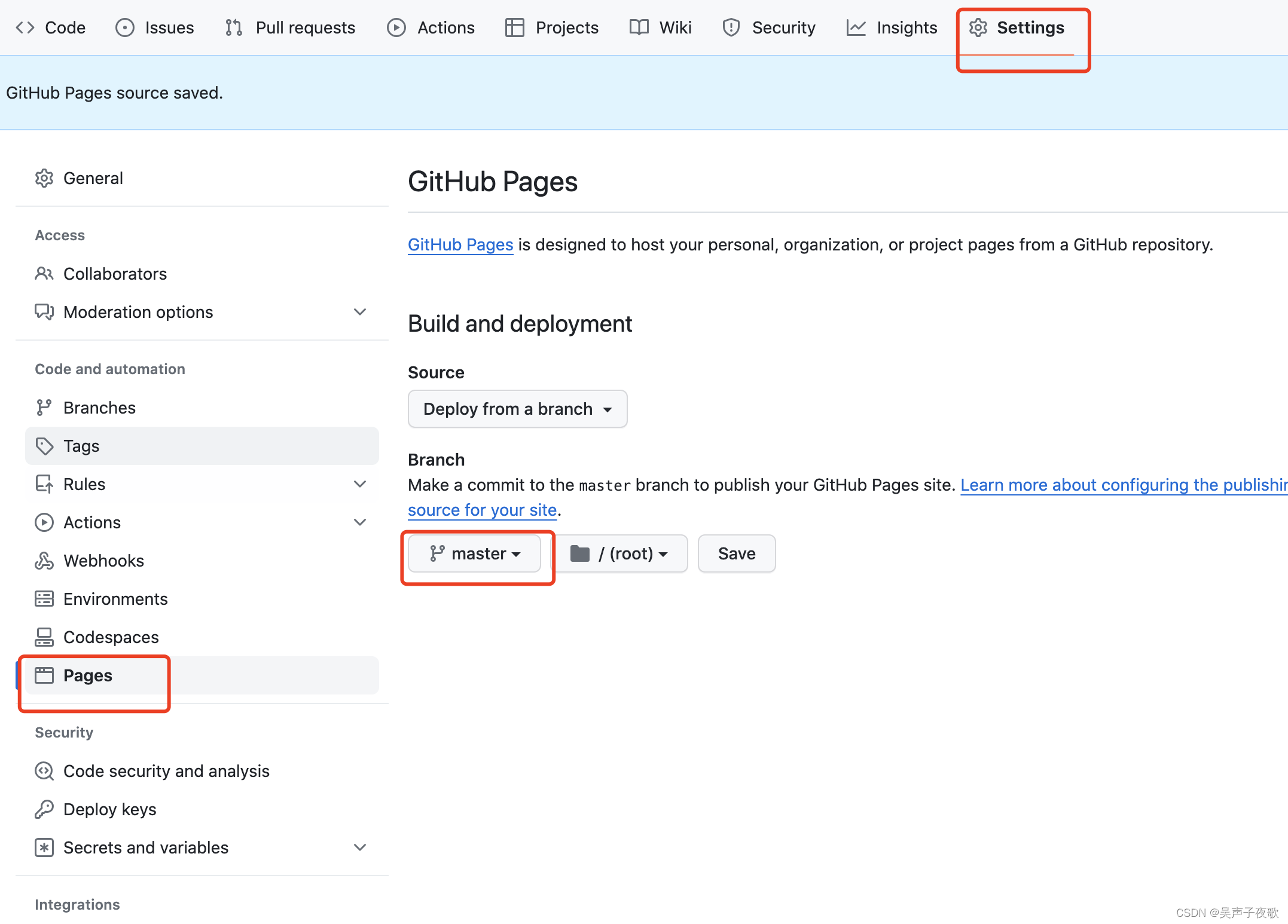Click the Secrets and variables asterisk icon

coord(44,847)
